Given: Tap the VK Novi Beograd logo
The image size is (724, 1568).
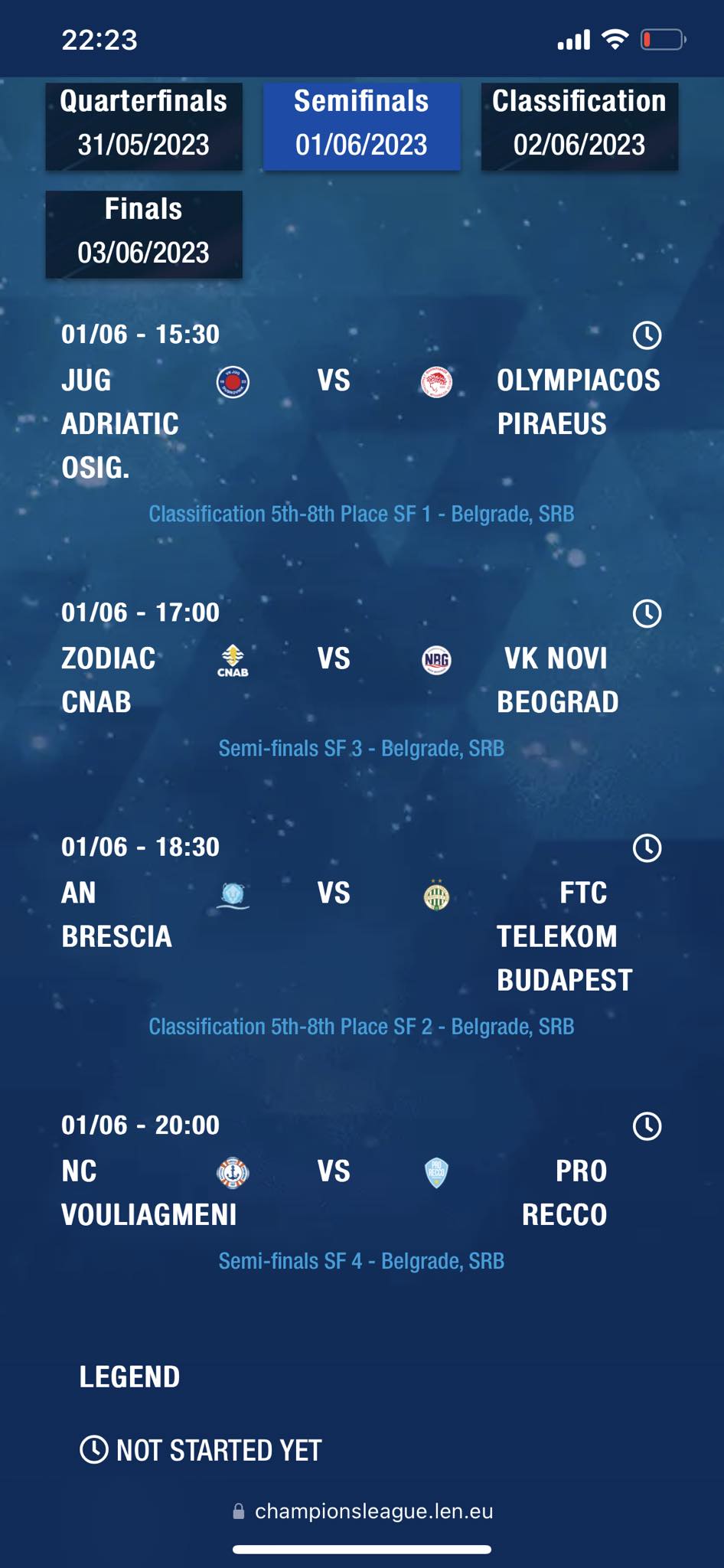Looking at the screenshot, I should (x=436, y=660).
